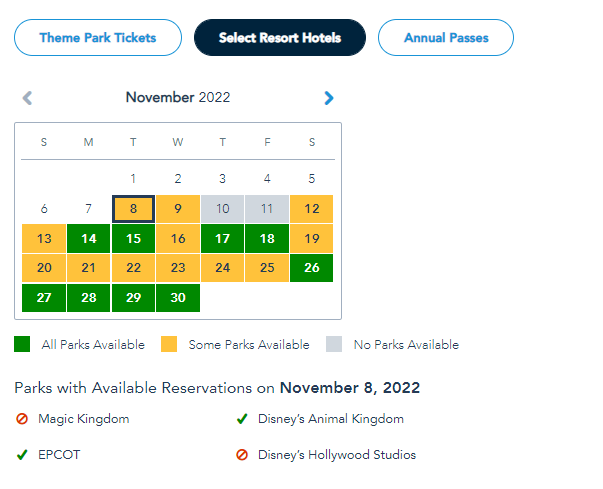Select the Select Resort Hotels tab
603x489 pixels.
point(280,38)
